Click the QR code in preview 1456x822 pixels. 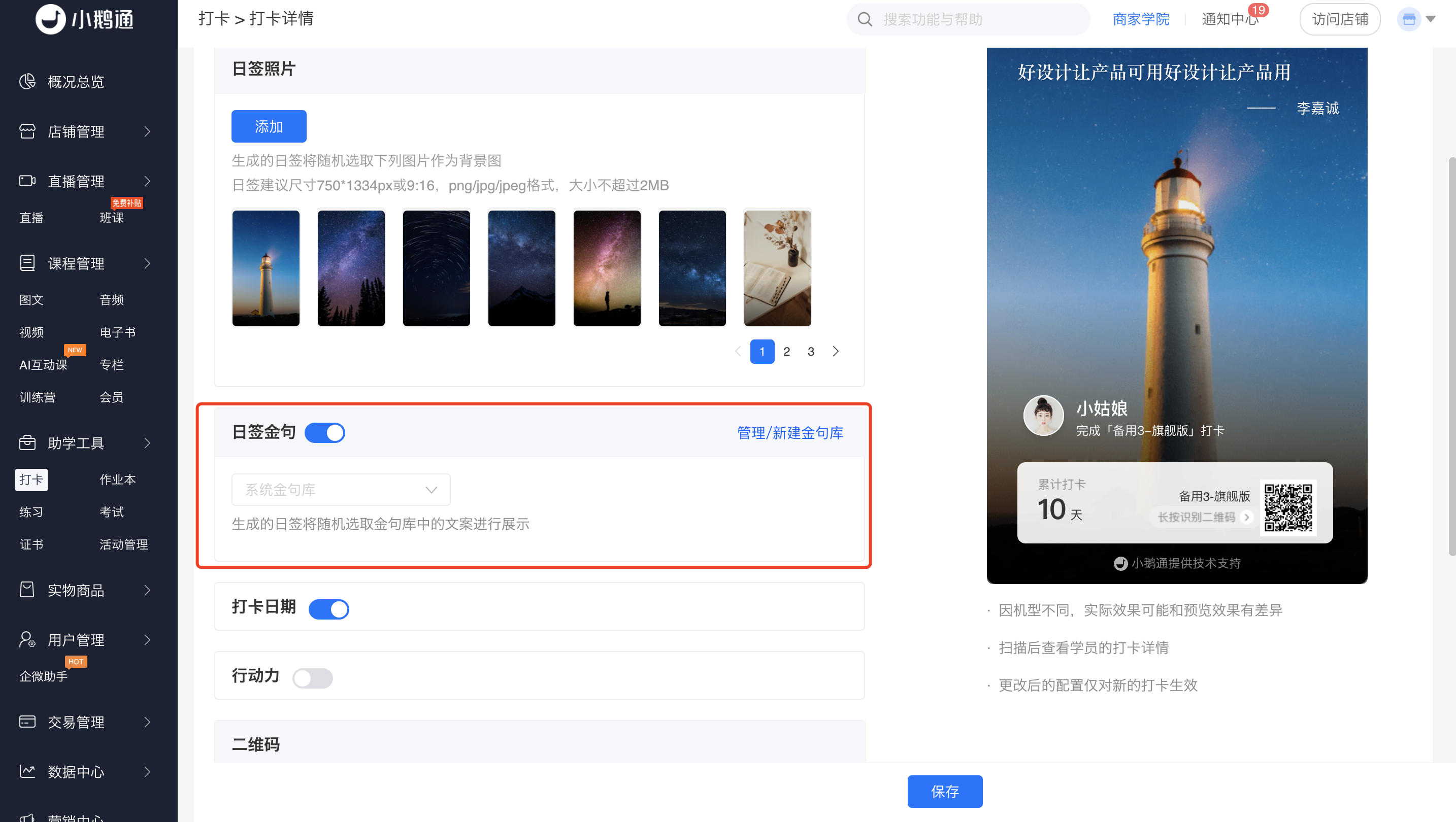tap(1288, 507)
